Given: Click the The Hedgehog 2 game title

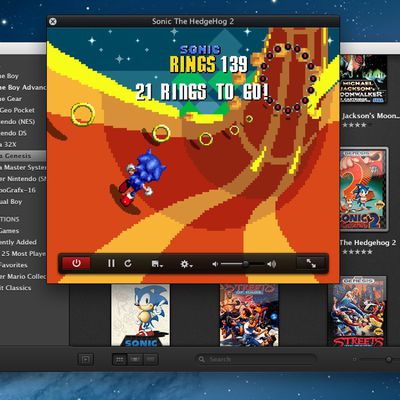Looking at the screenshot, I should (x=368, y=243).
